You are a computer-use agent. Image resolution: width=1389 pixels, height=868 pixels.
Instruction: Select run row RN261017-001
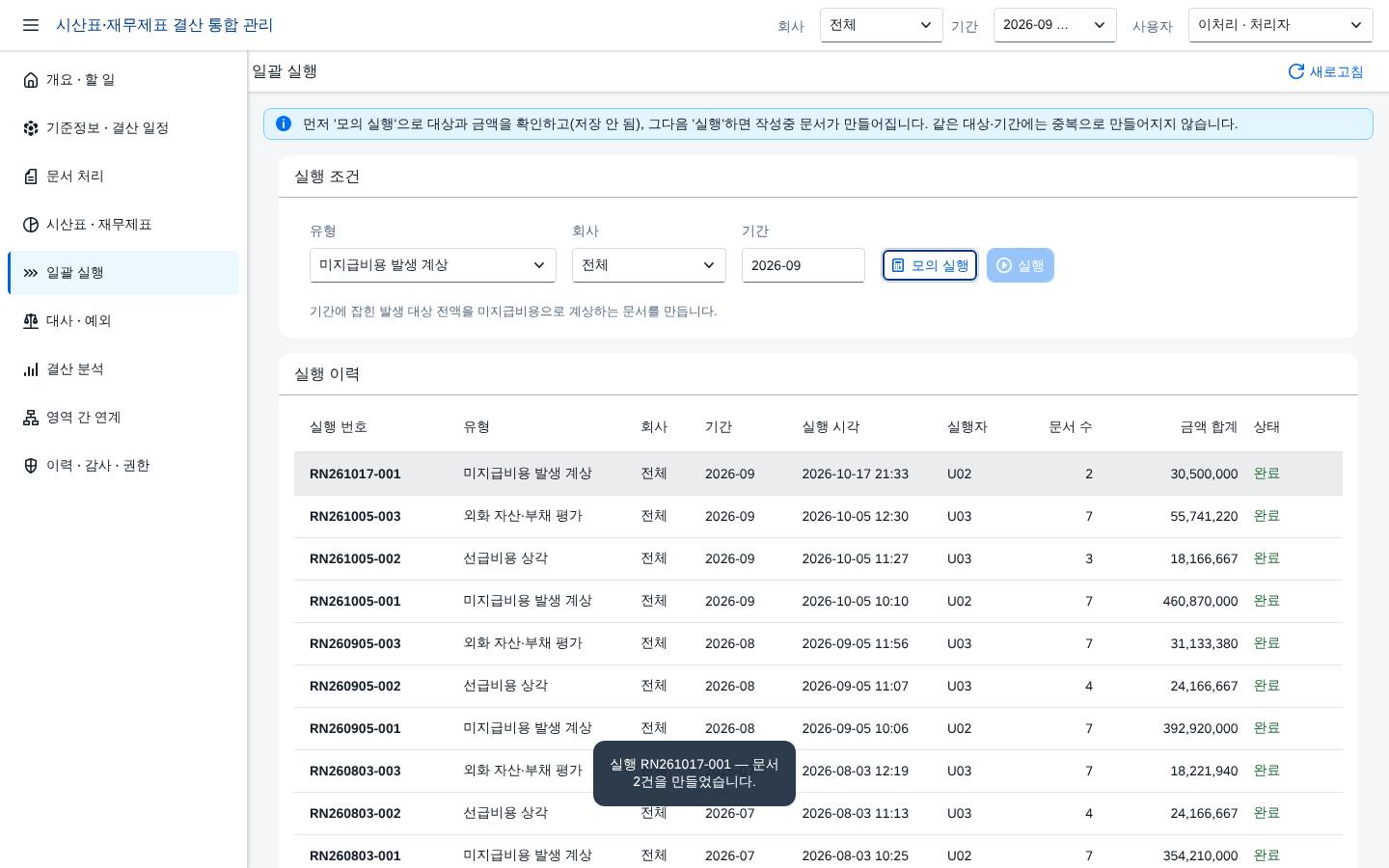pyautogui.click(x=818, y=474)
